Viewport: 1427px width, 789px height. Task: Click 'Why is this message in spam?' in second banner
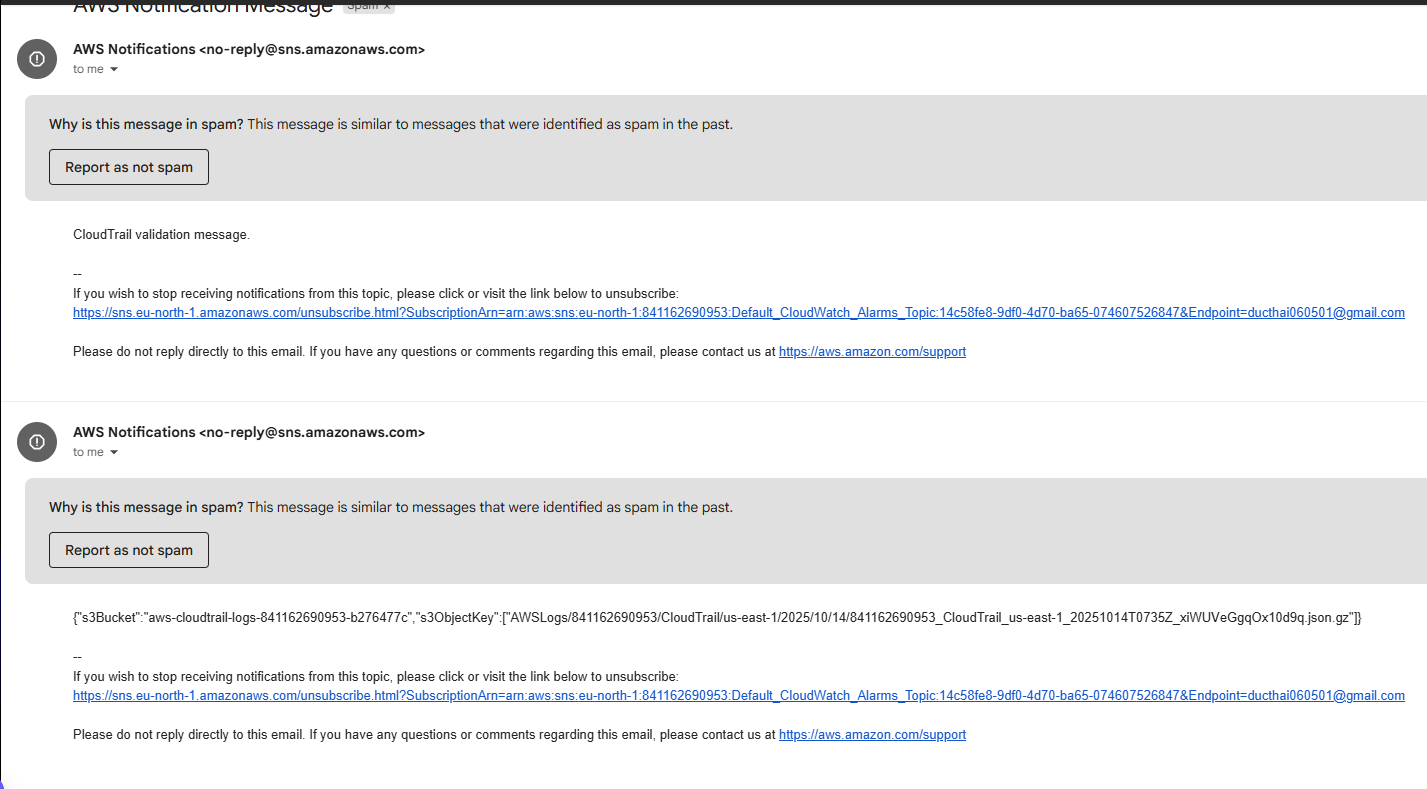pyautogui.click(x=146, y=508)
